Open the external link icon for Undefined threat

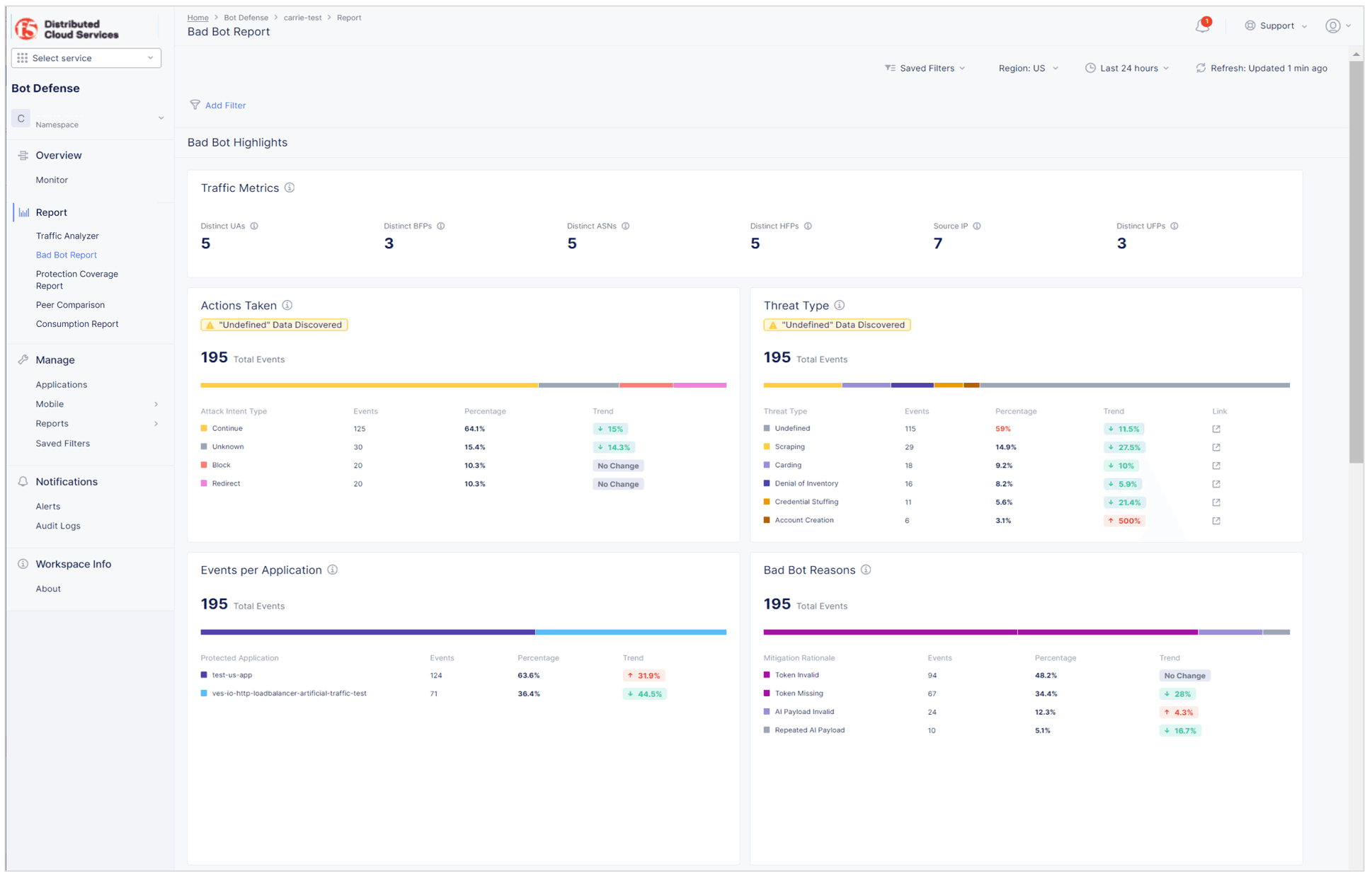(1216, 430)
